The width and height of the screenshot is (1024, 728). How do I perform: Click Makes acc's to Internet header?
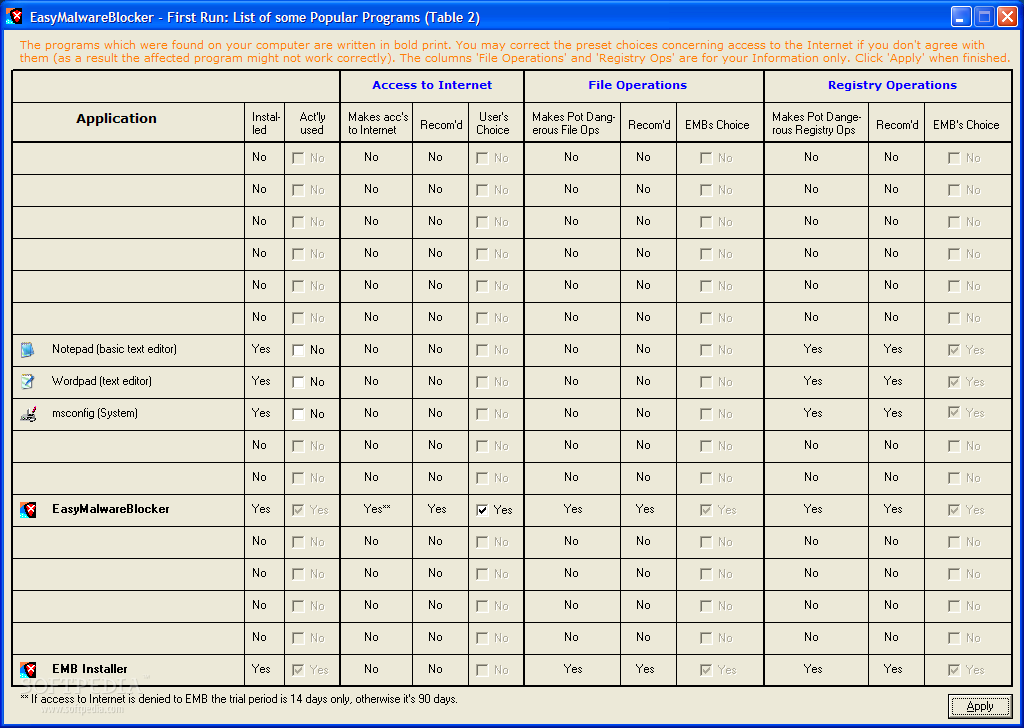pos(377,123)
